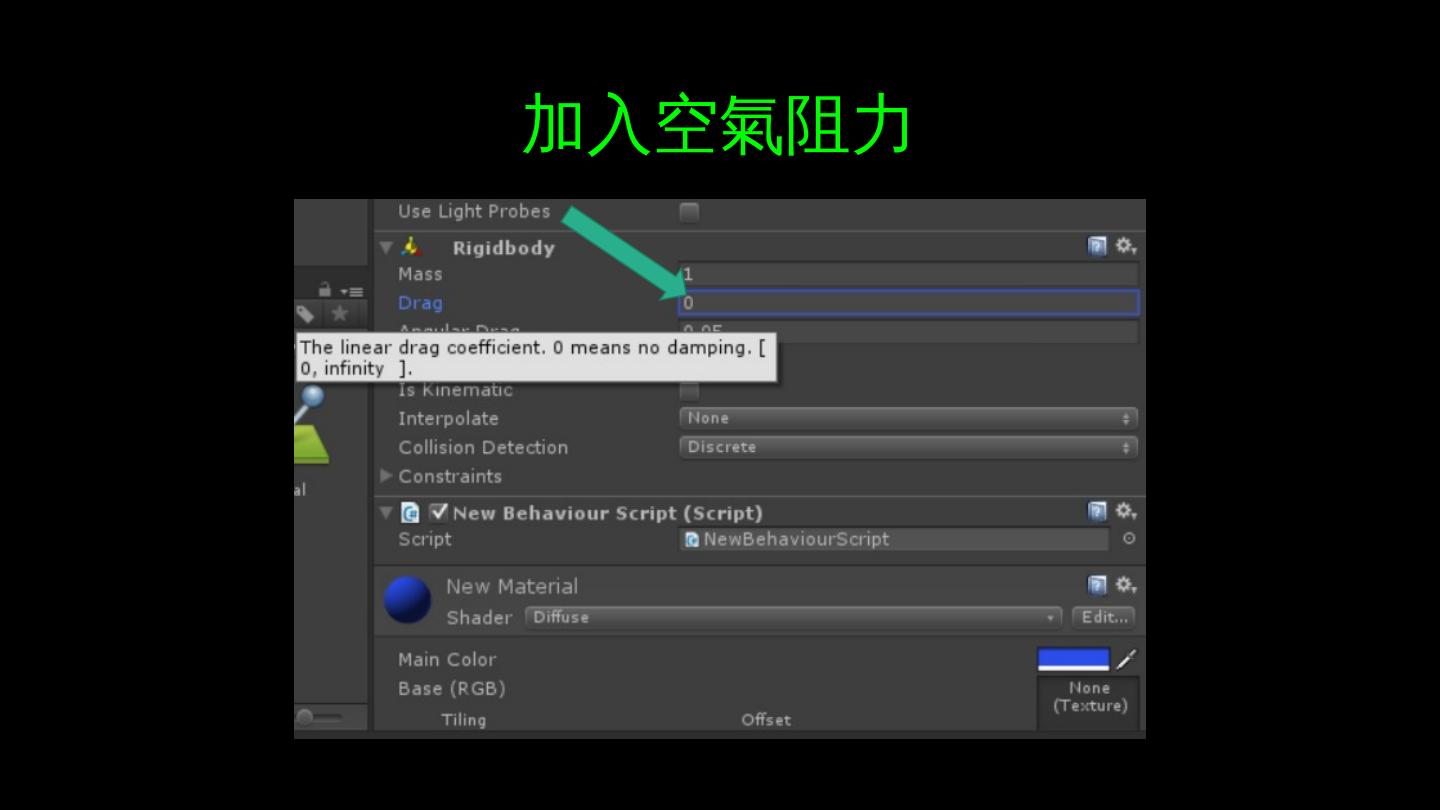Expand the Constraints section
1440x810 pixels.
coord(386,476)
